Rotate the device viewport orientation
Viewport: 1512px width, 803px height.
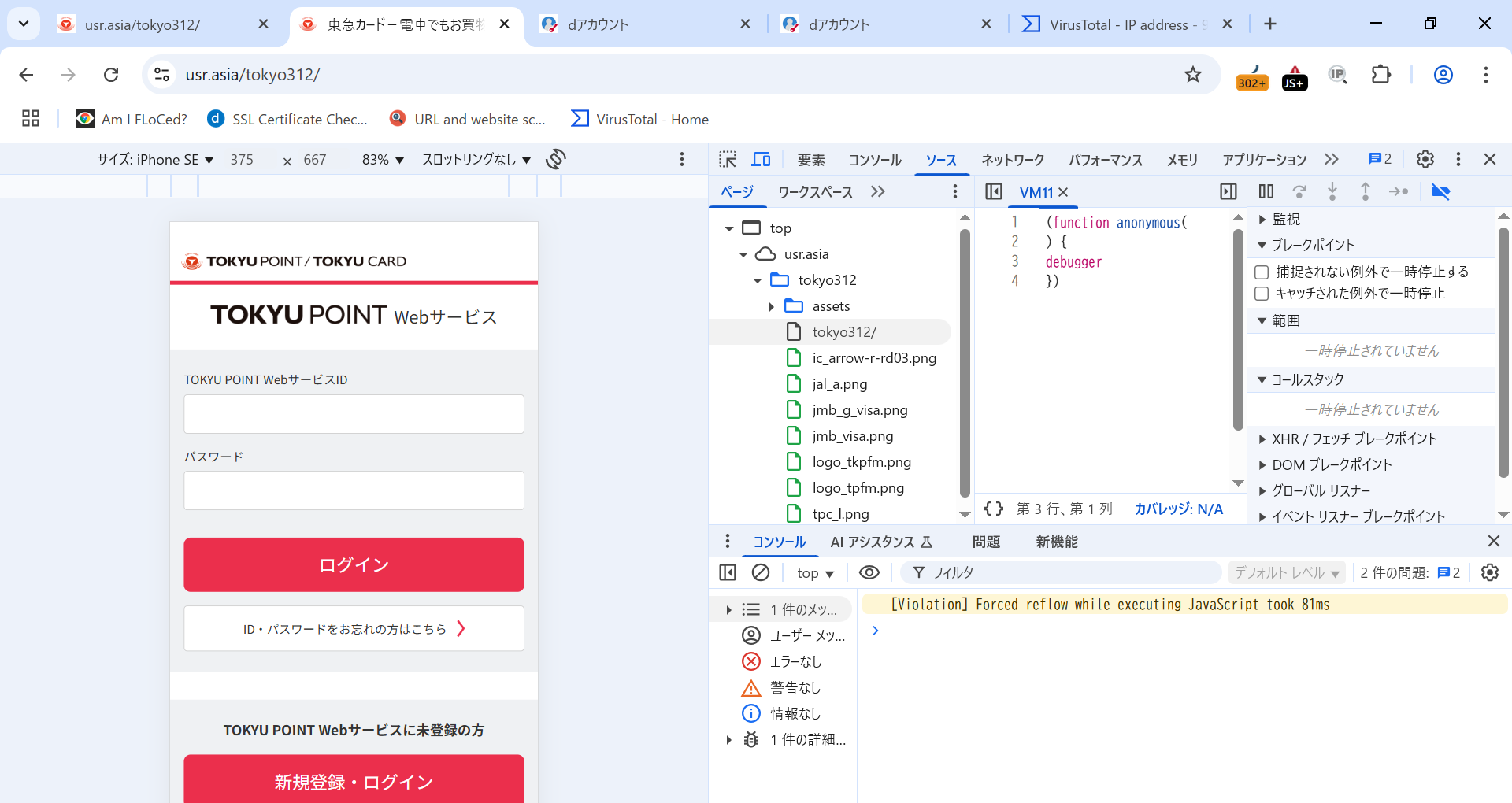coord(556,159)
